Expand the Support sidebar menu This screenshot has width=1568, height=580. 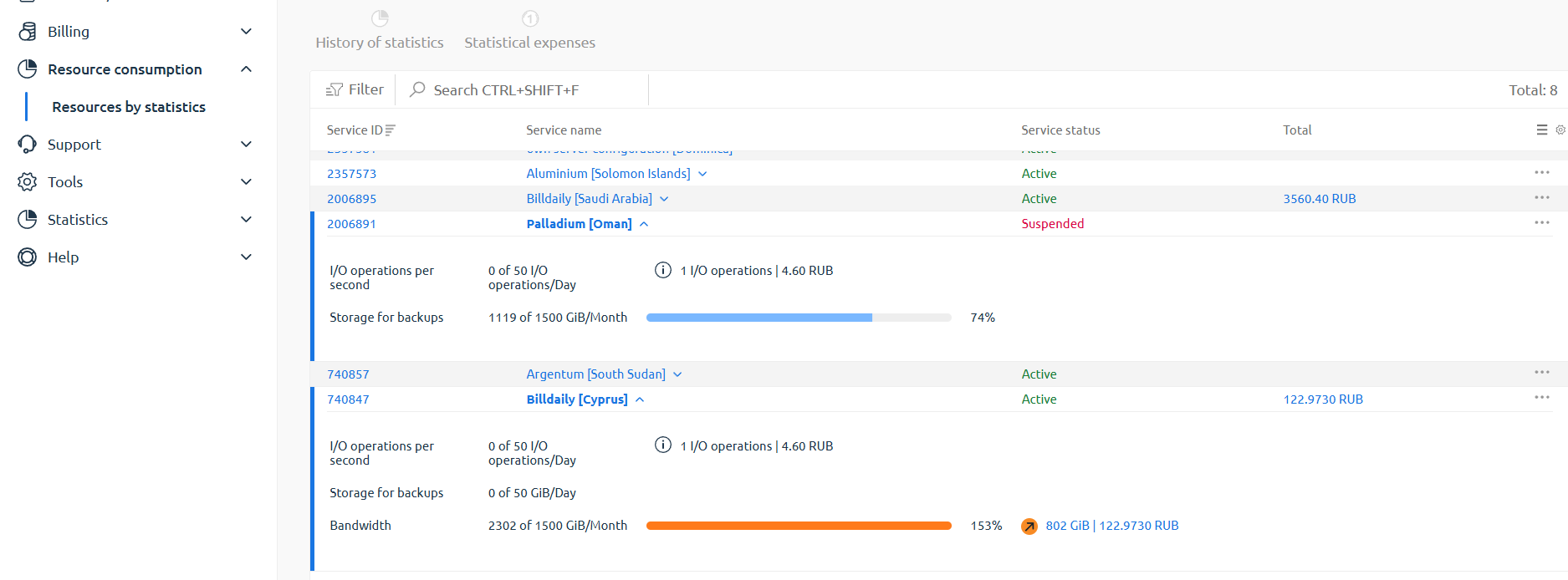point(246,145)
